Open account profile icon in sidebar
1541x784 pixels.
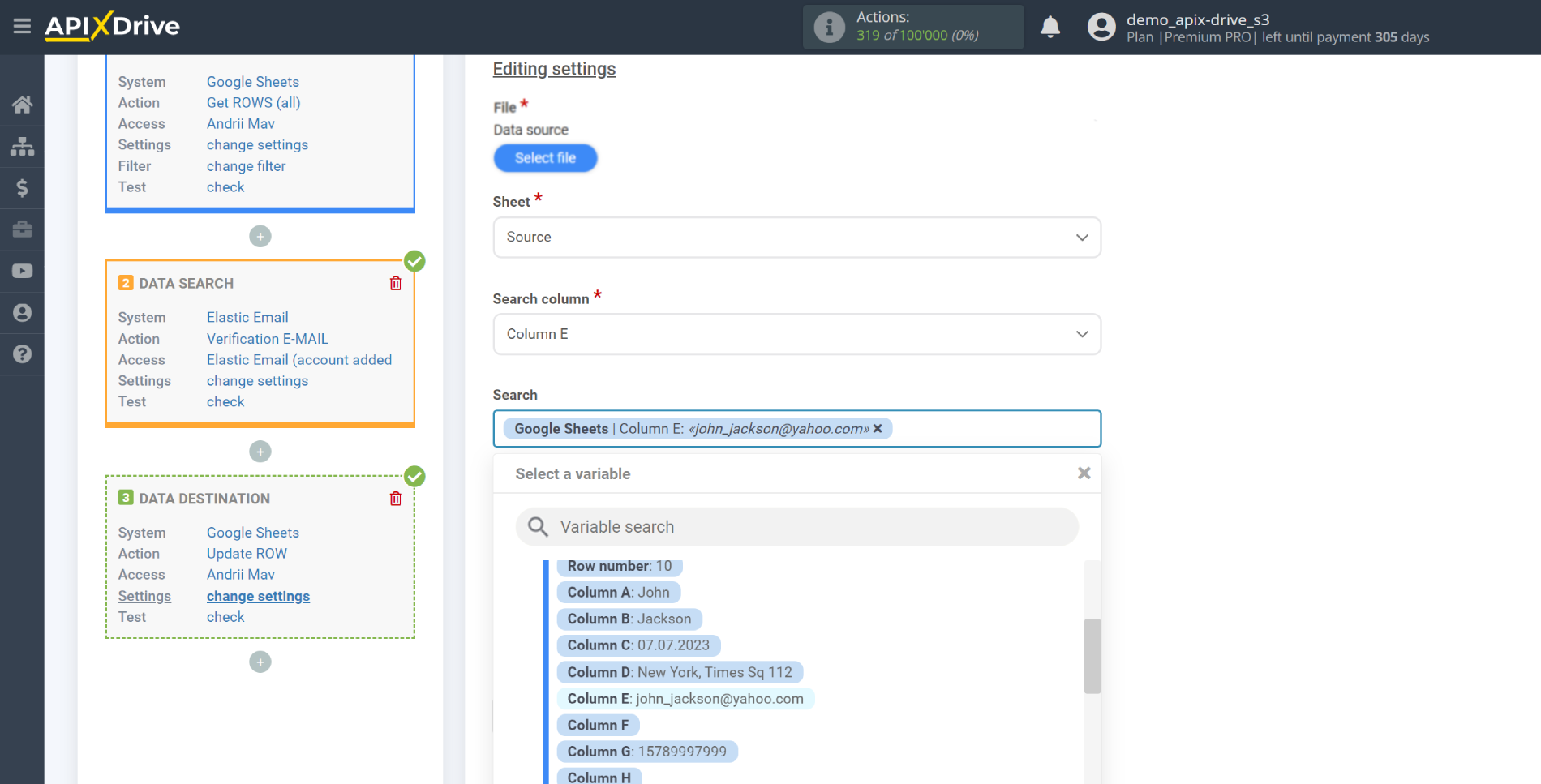(22, 313)
